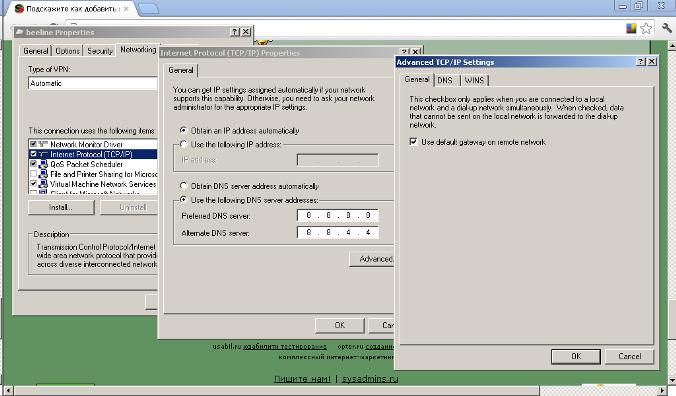Screen dimensions: 676x396
Task: Click the help question mark in beeline Properties
Action: coord(235,32)
